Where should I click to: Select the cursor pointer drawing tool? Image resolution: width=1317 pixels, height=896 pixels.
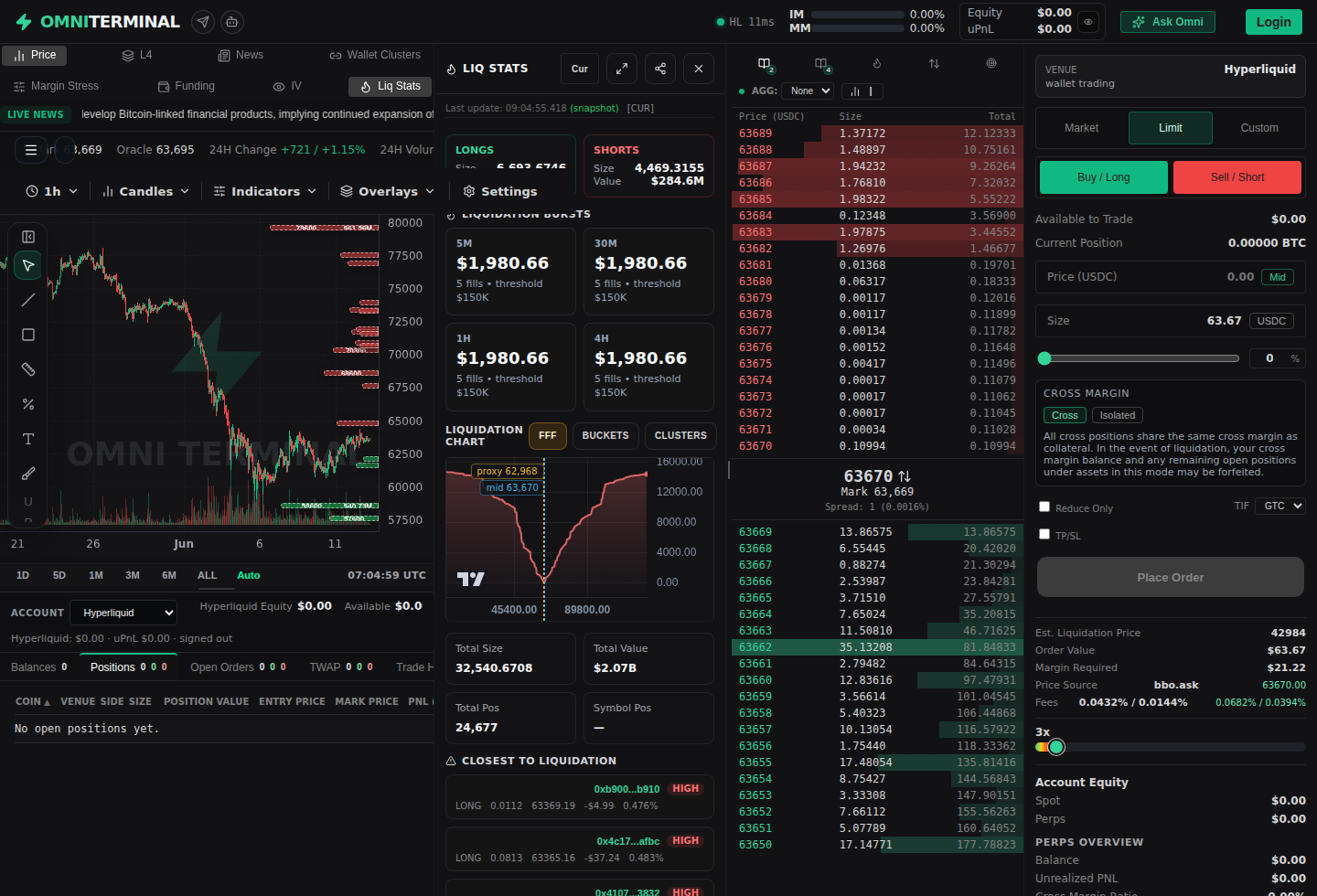point(28,265)
